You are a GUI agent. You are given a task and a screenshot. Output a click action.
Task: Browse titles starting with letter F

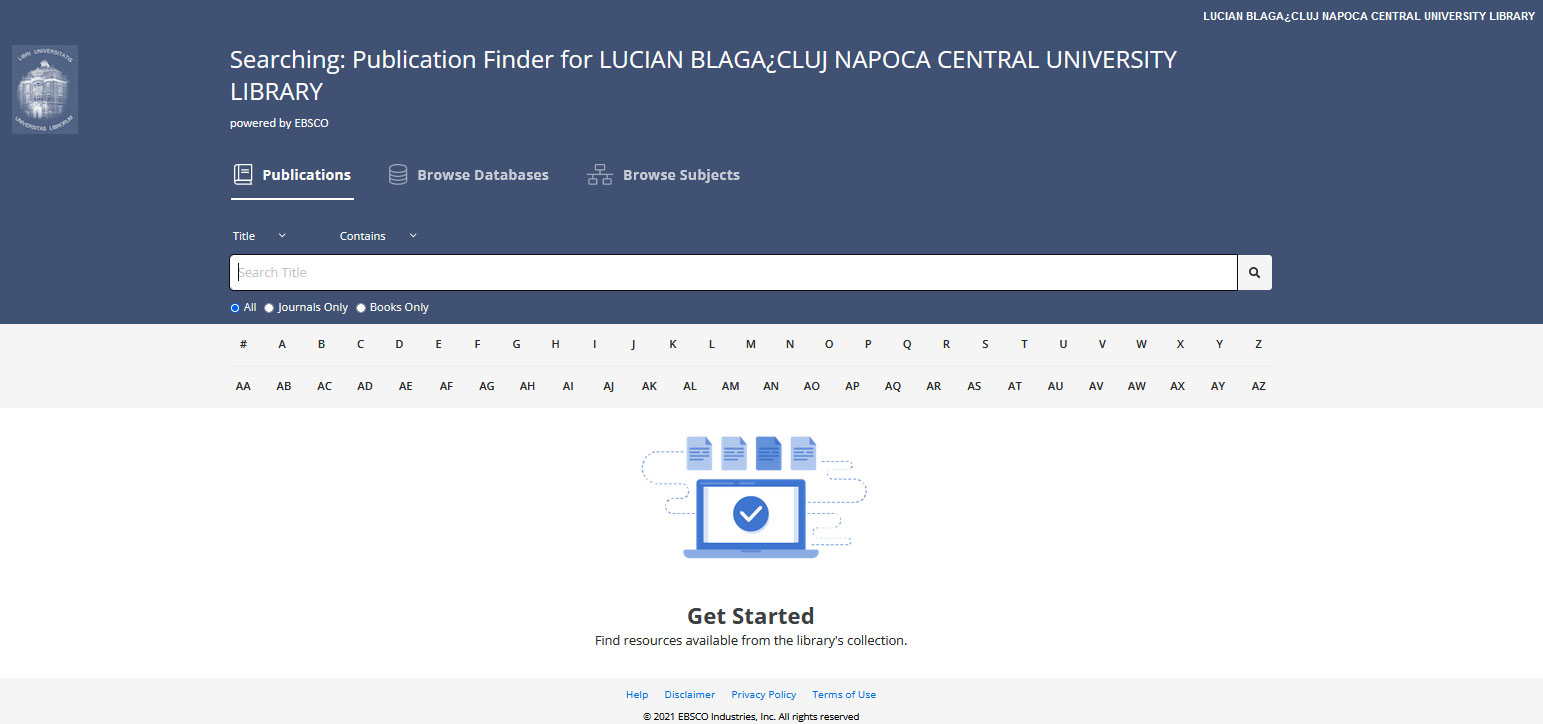pos(477,344)
